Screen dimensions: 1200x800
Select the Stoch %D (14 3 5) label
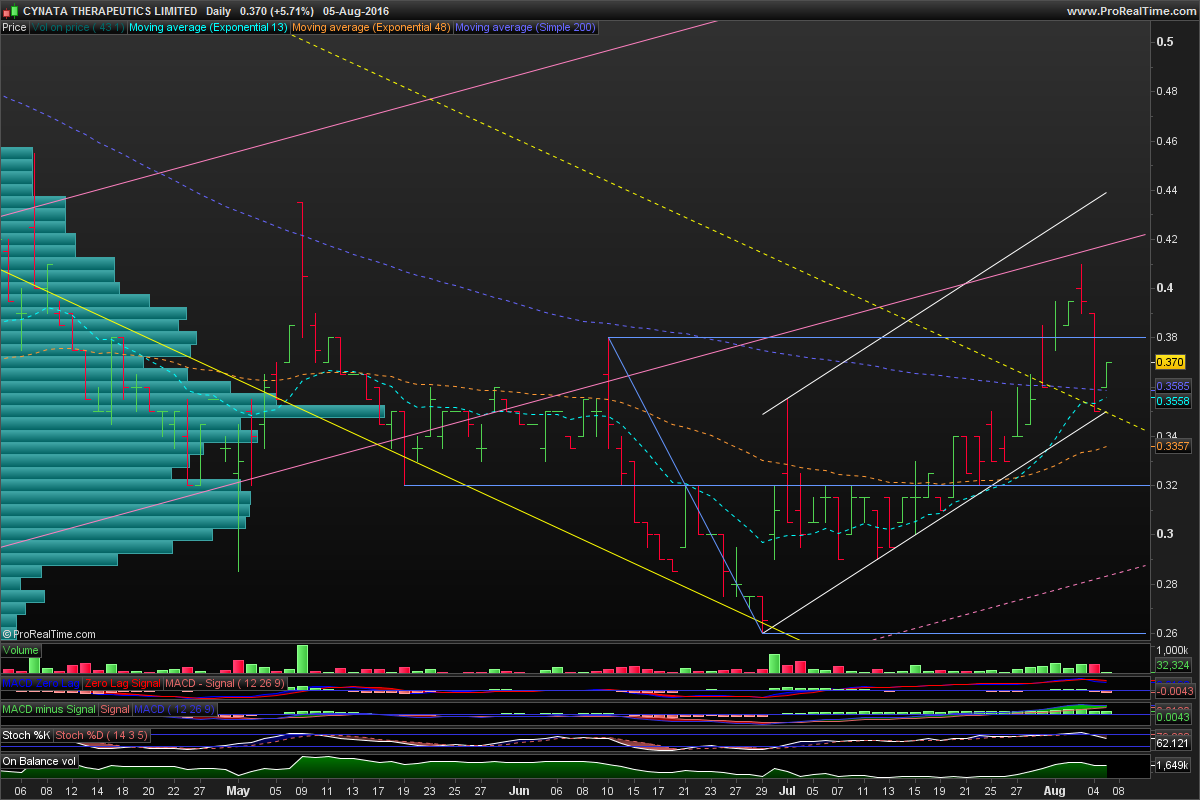[102, 735]
